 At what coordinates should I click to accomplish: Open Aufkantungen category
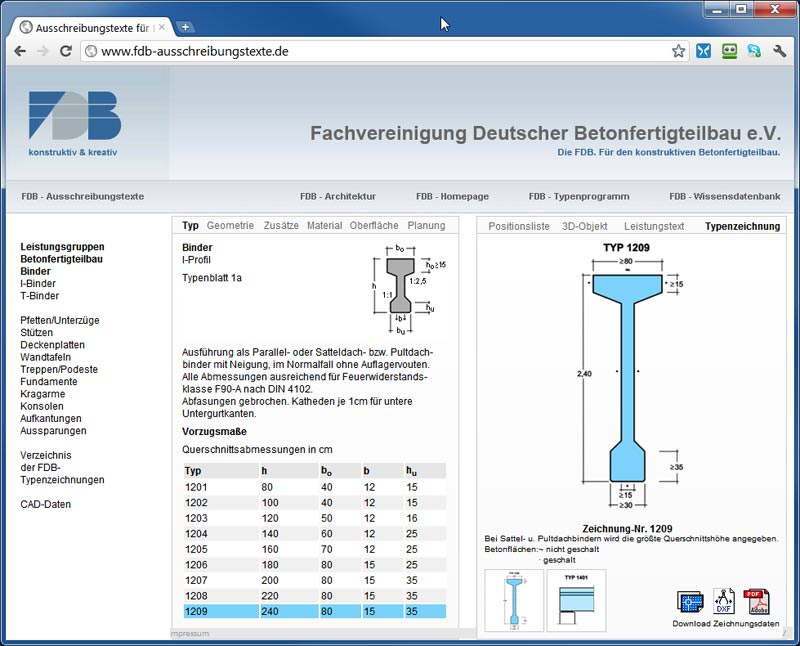coord(51,418)
